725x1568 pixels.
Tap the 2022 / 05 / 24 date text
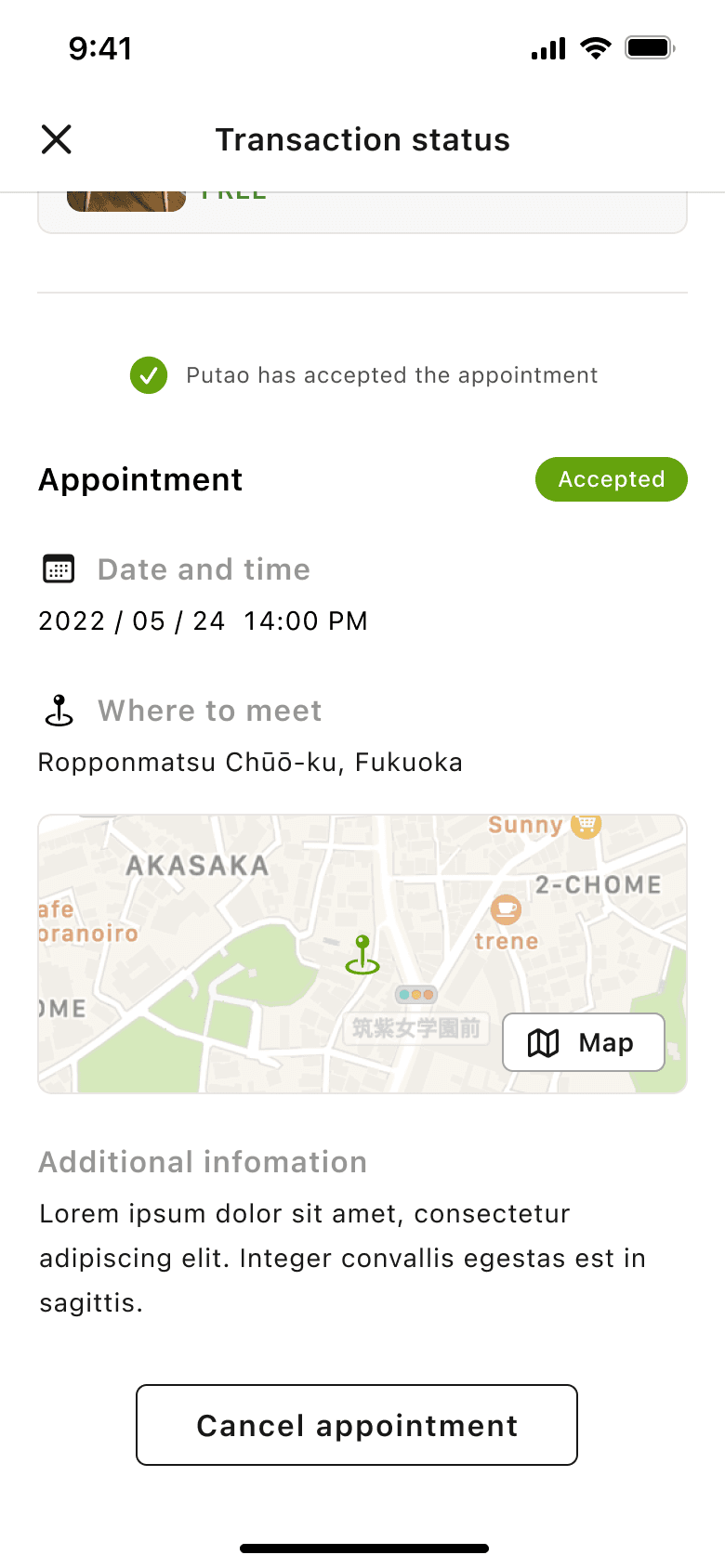[132, 621]
